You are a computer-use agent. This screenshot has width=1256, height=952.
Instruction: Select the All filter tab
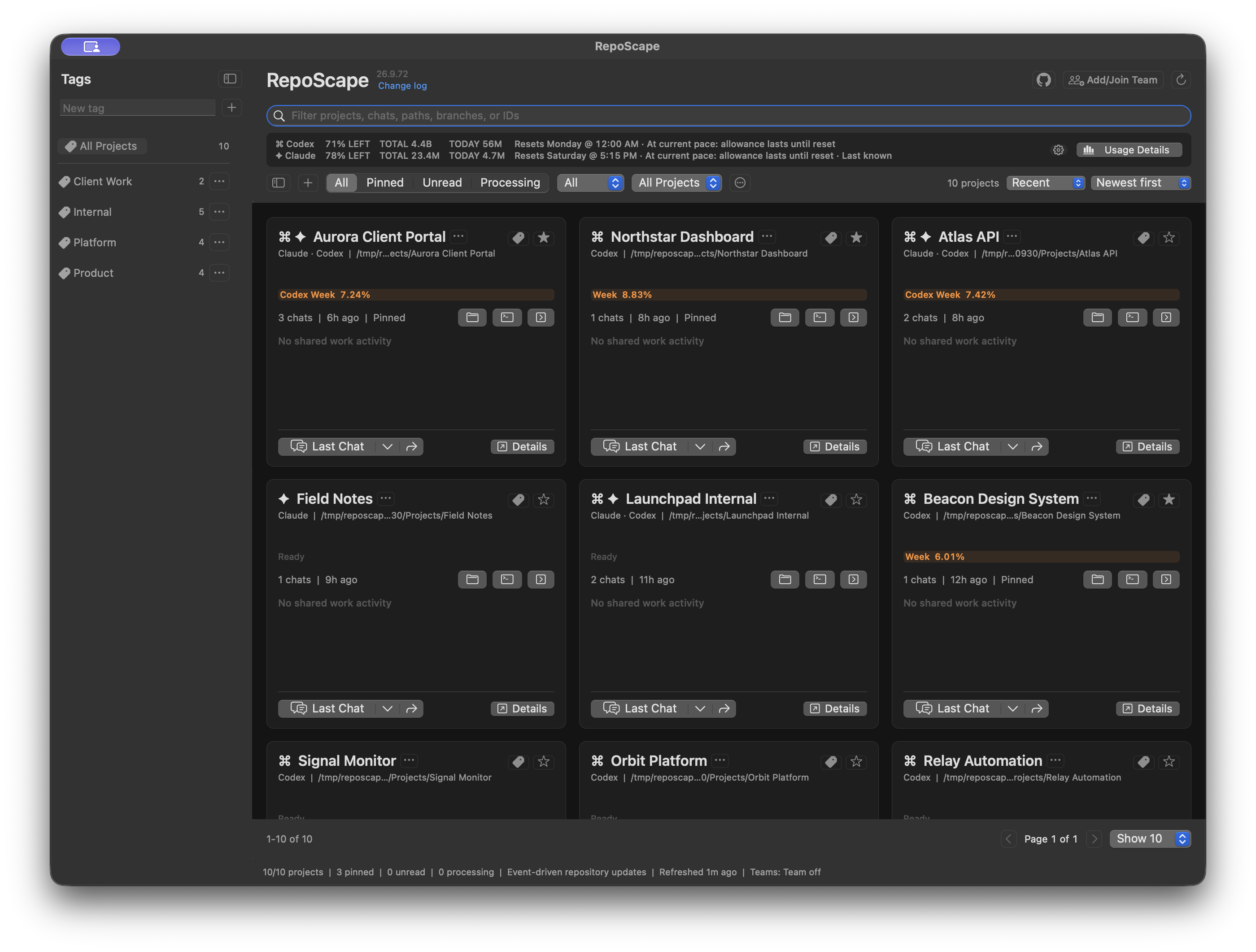(x=341, y=183)
